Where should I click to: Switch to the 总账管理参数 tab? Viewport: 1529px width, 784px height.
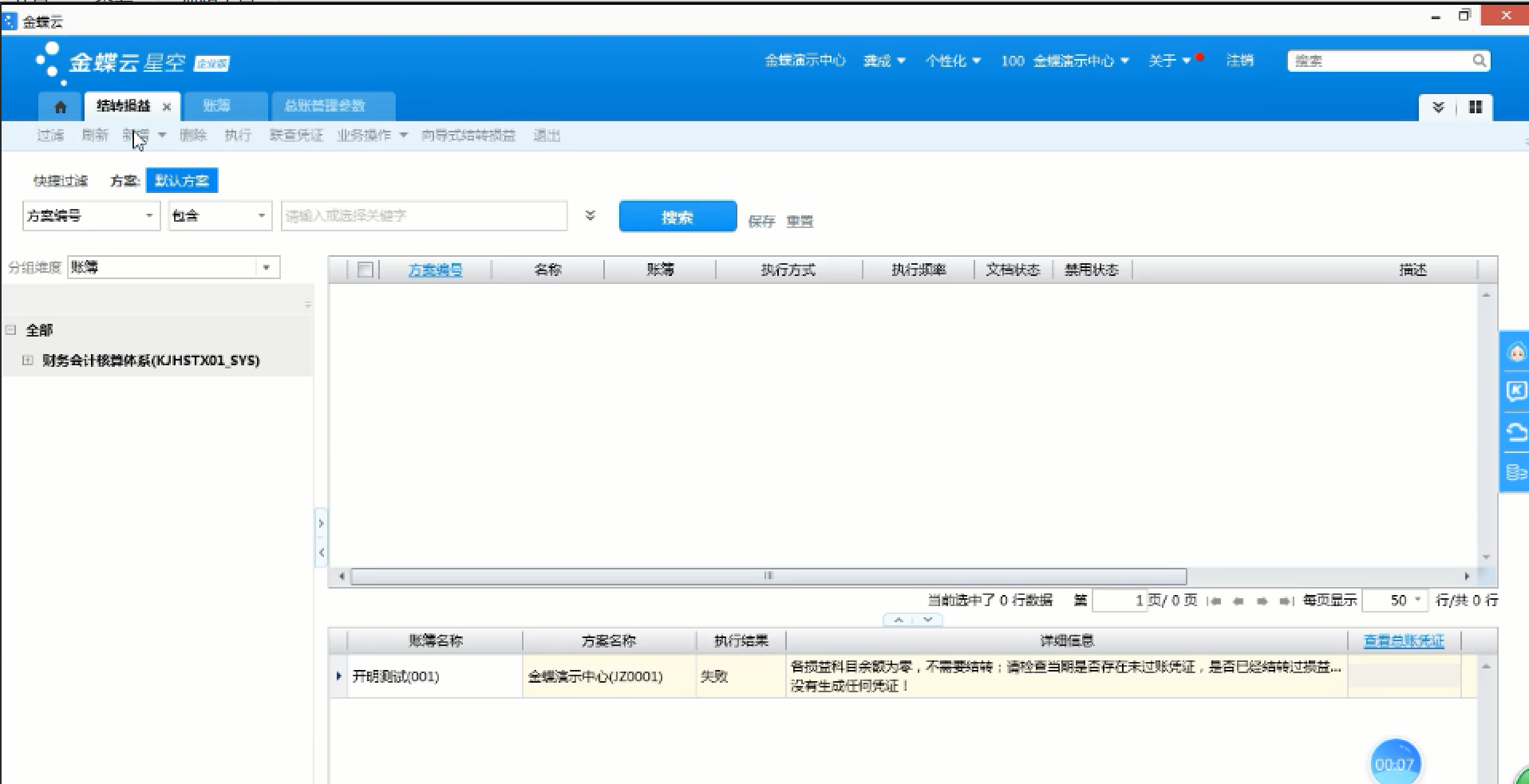pyautogui.click(x=325, y=106)
